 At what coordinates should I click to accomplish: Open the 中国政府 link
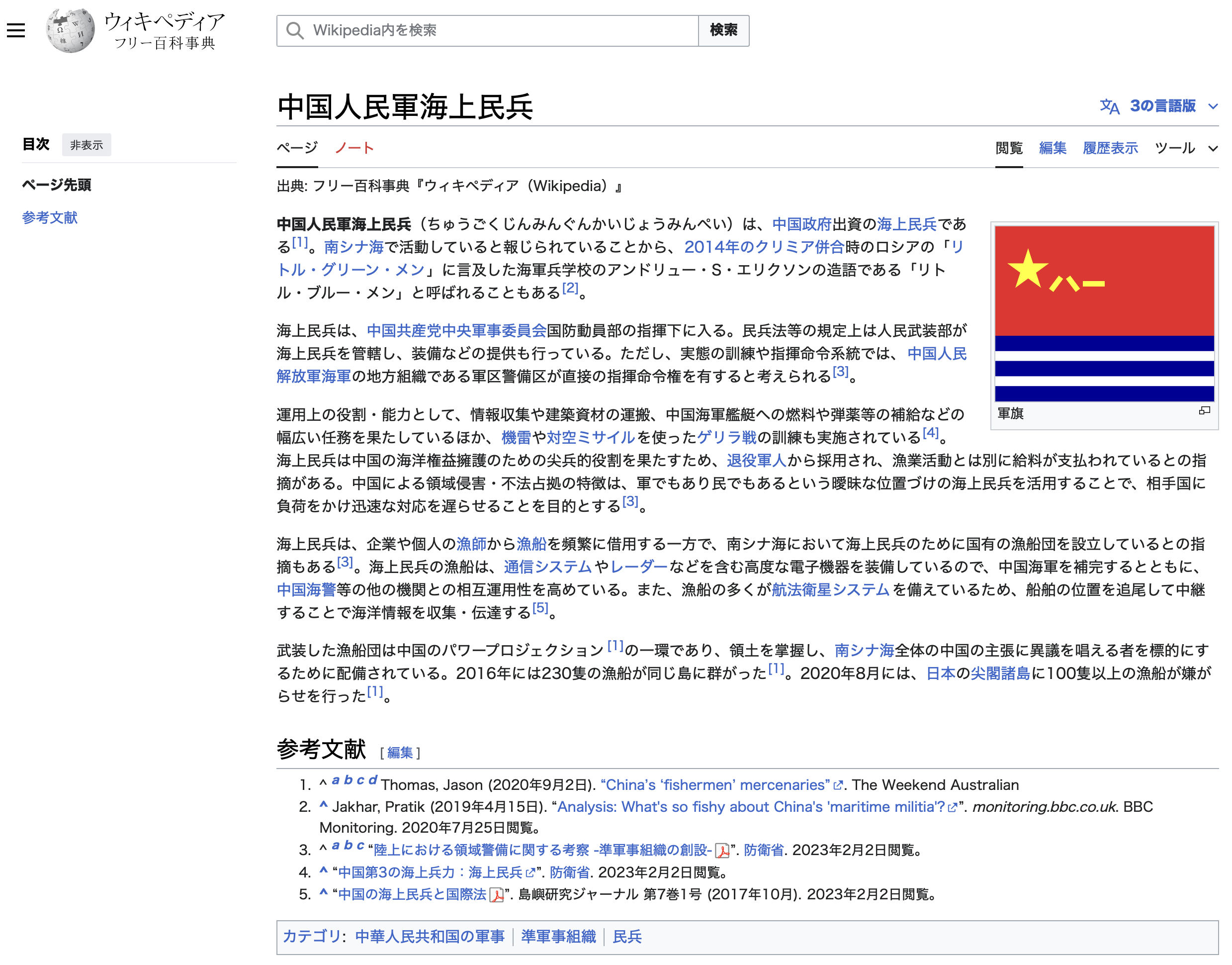tap(801, 225)
